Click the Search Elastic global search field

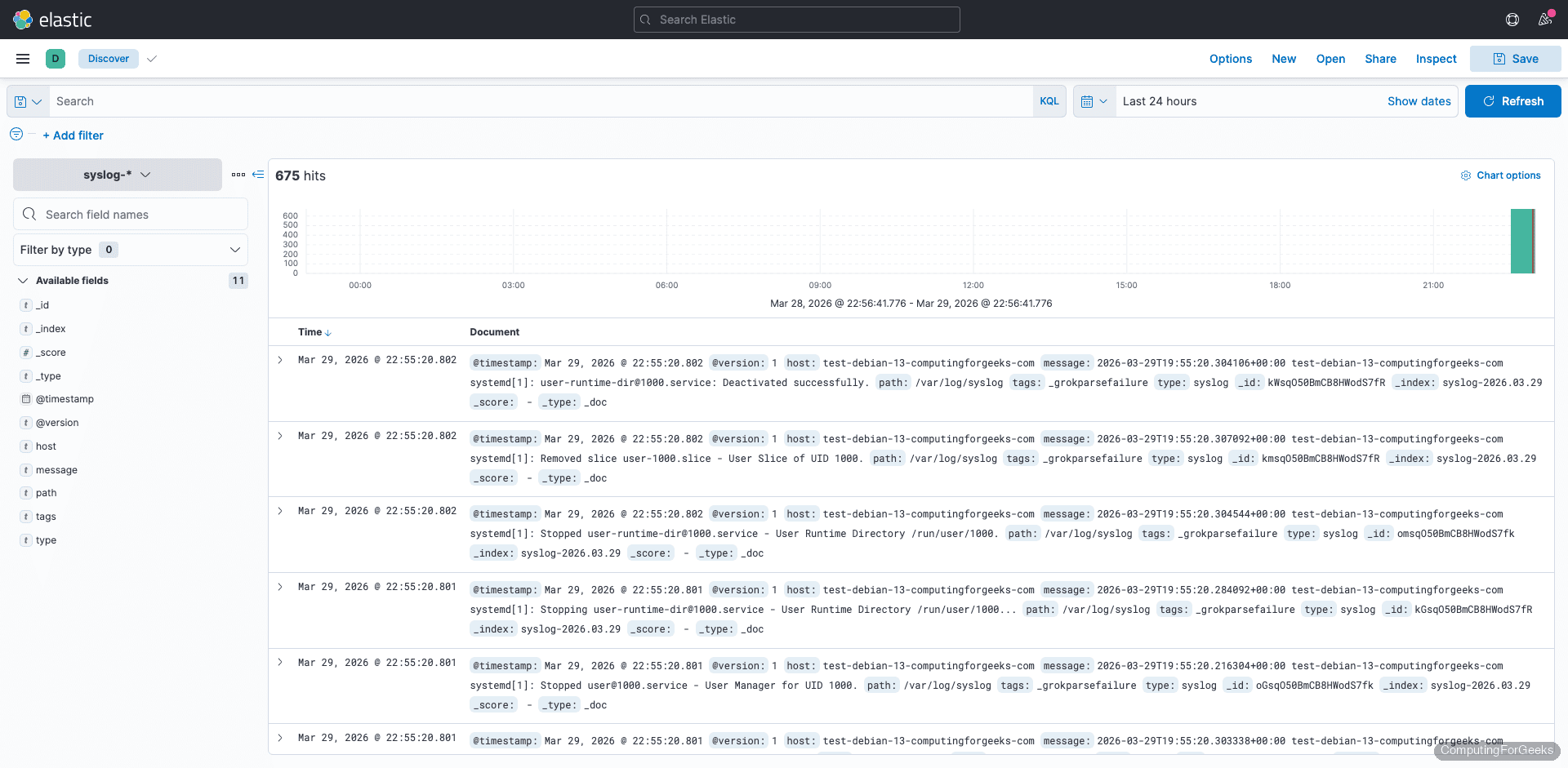coord(796,19)
